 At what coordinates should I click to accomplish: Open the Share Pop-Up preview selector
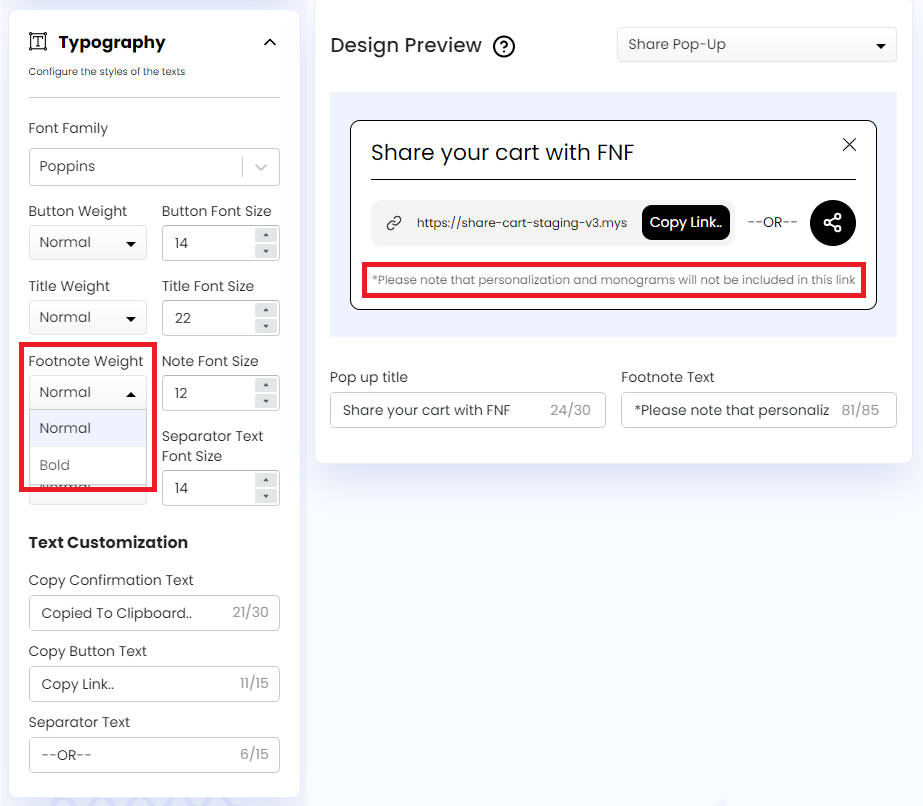click(x=756, y=45)
